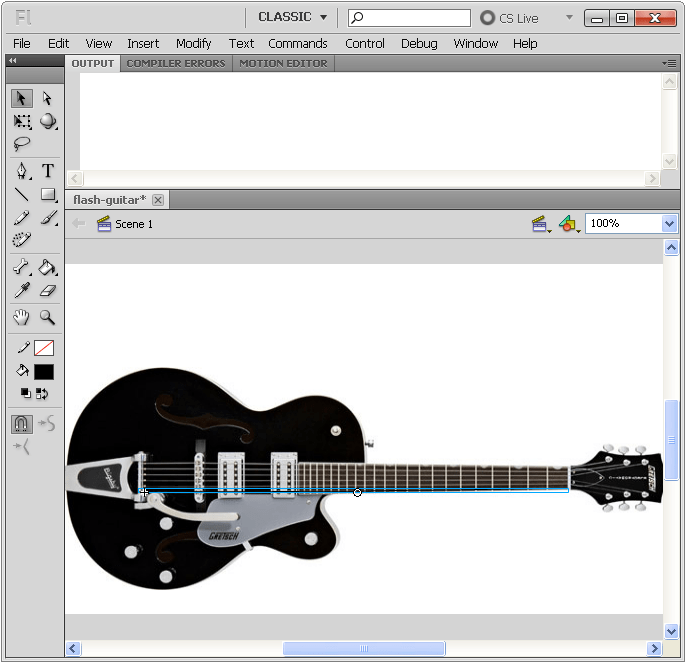
Task: Switch to the COMPILER ERRORS tab
Action: click(x=176, y=64)
